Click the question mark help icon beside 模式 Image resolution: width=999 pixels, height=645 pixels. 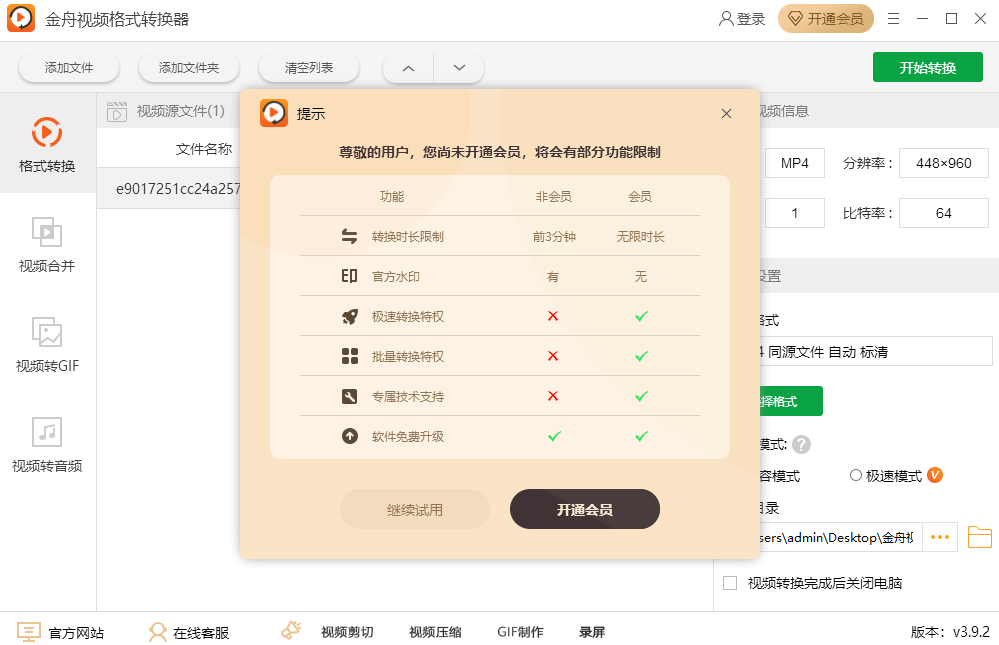click(800, 444)
